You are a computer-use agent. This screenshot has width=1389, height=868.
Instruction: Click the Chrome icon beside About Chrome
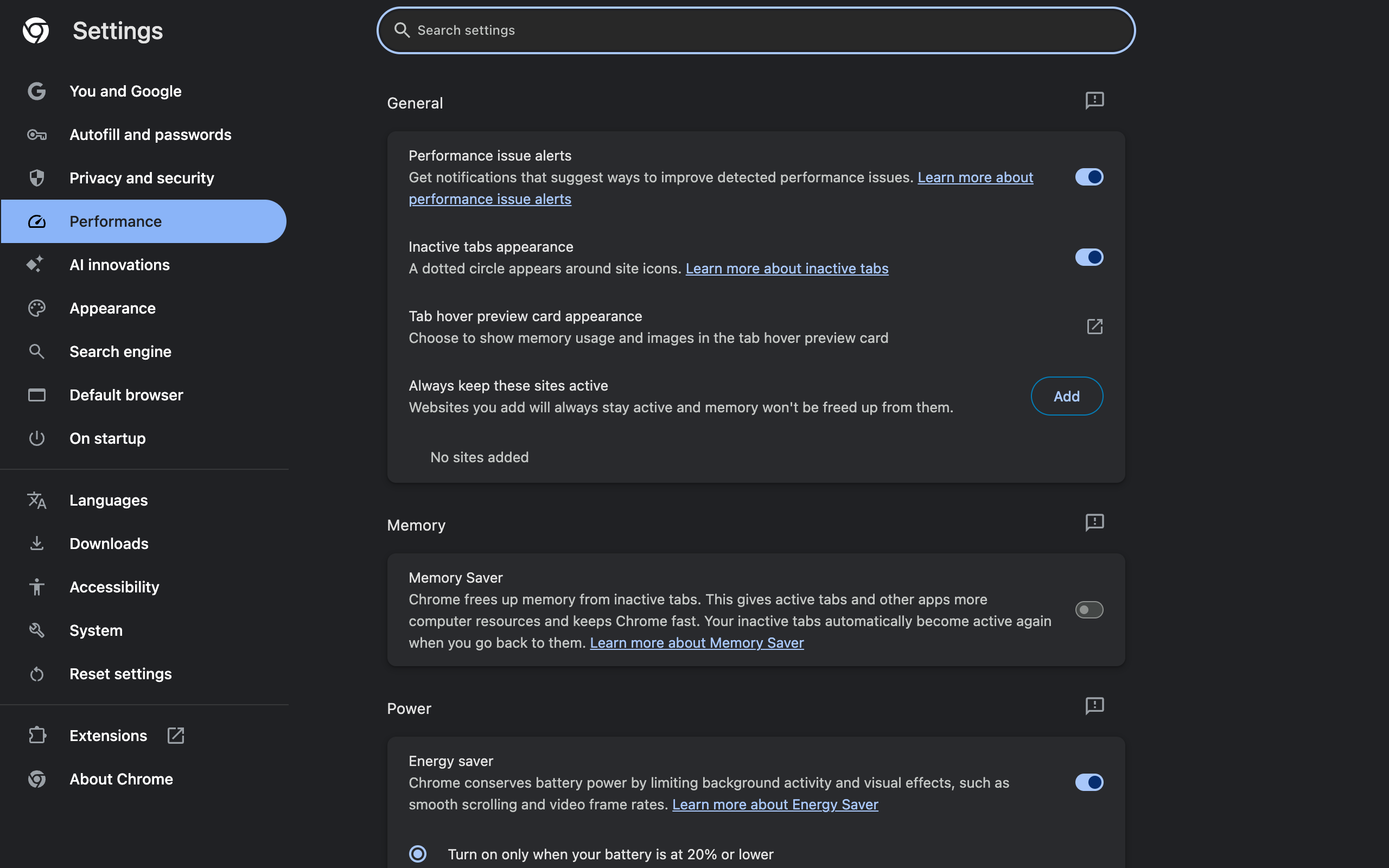pos(37,779)
